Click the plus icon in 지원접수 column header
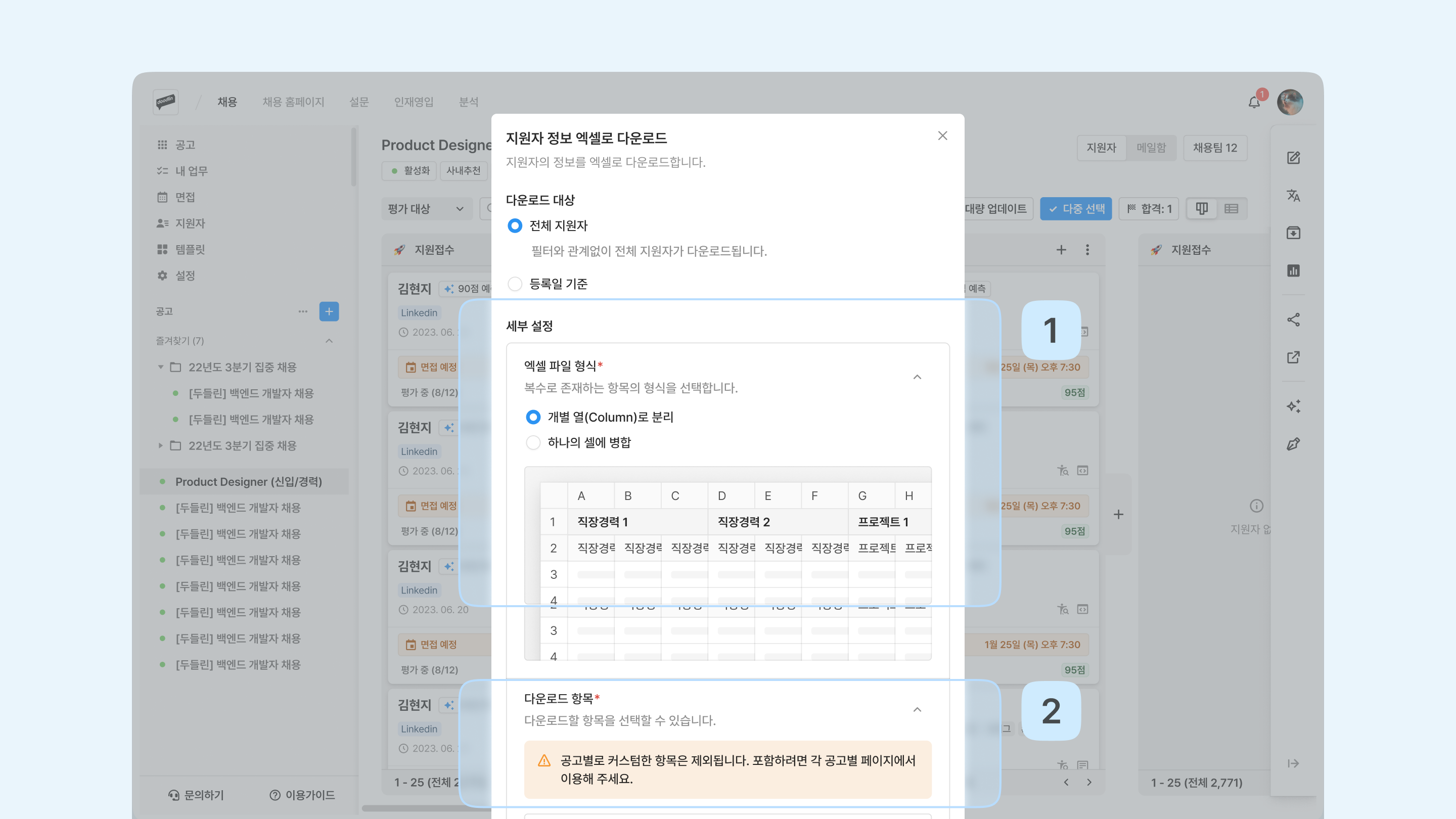Viewport: 1456px width, 819px height. coord(1062,250)
